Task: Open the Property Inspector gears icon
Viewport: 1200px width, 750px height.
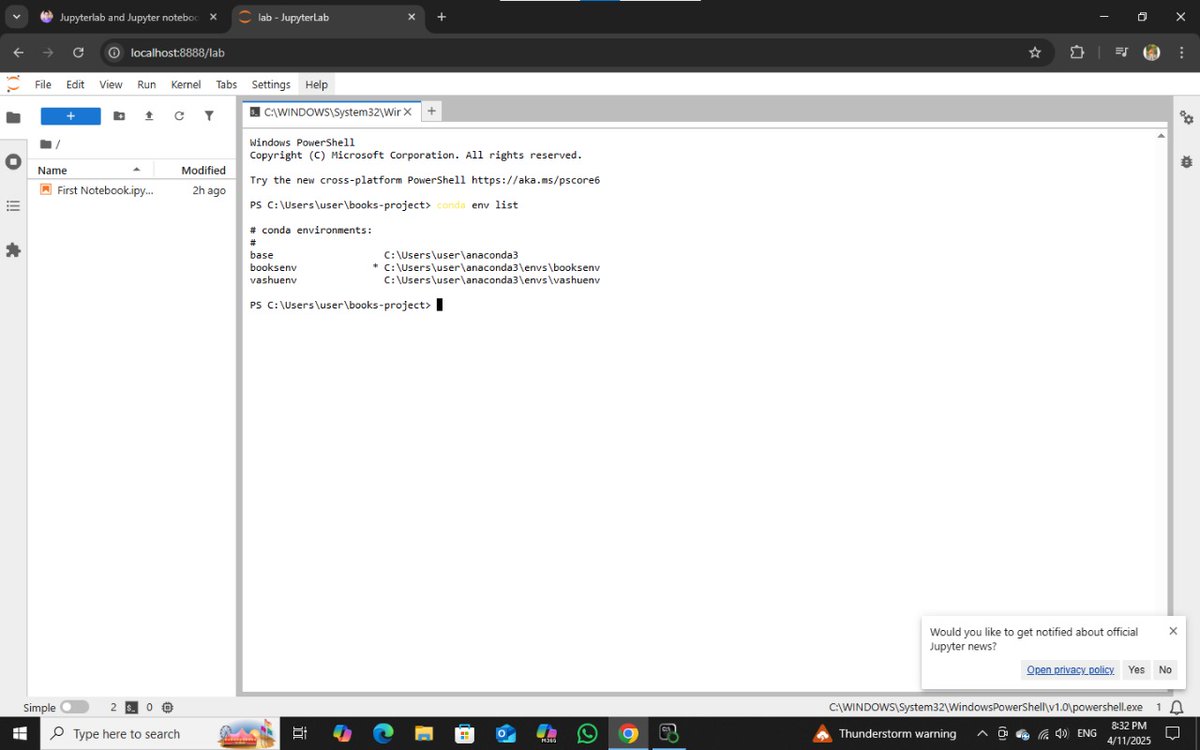Action: point(1186,117)
